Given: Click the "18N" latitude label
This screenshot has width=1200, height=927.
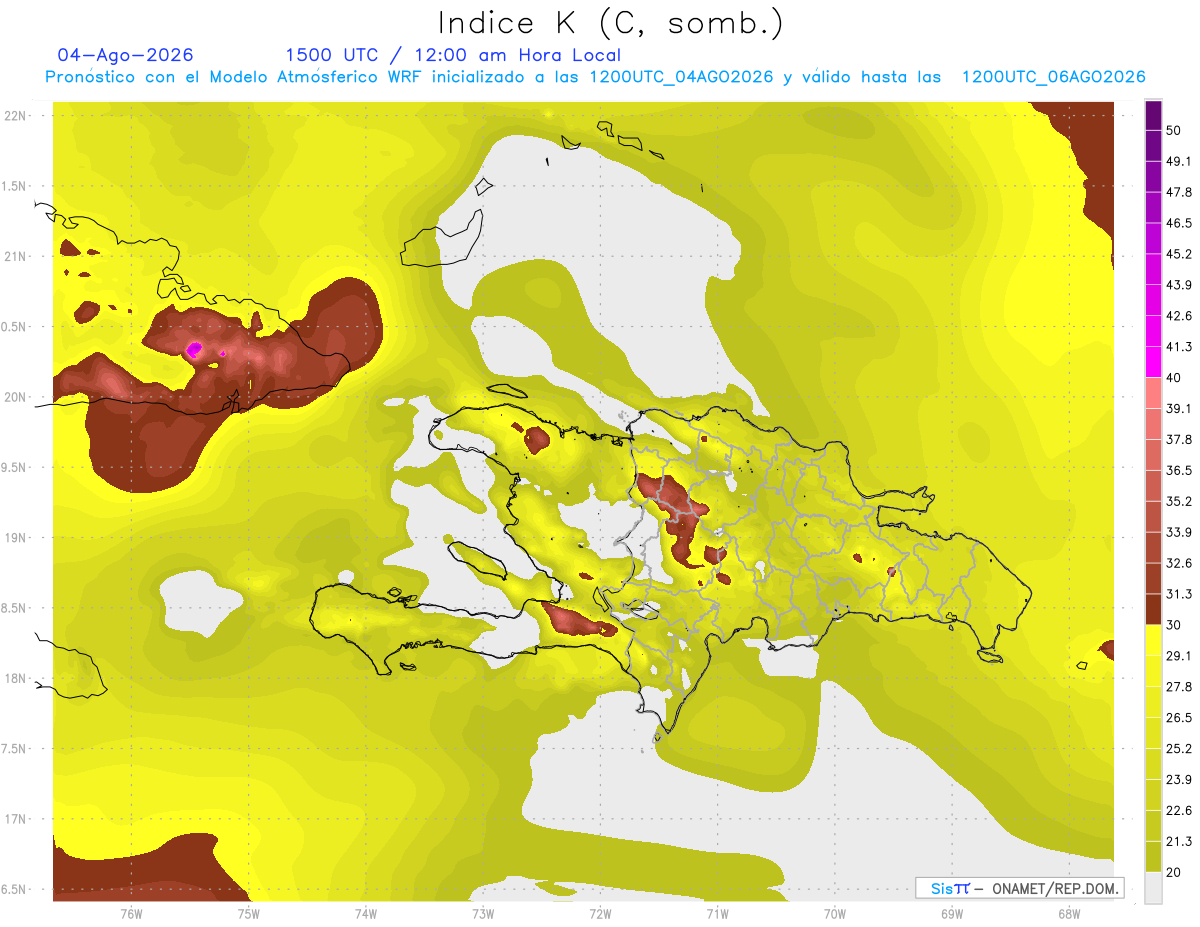Looking at the screenshot, I should (x=16, y=678).
